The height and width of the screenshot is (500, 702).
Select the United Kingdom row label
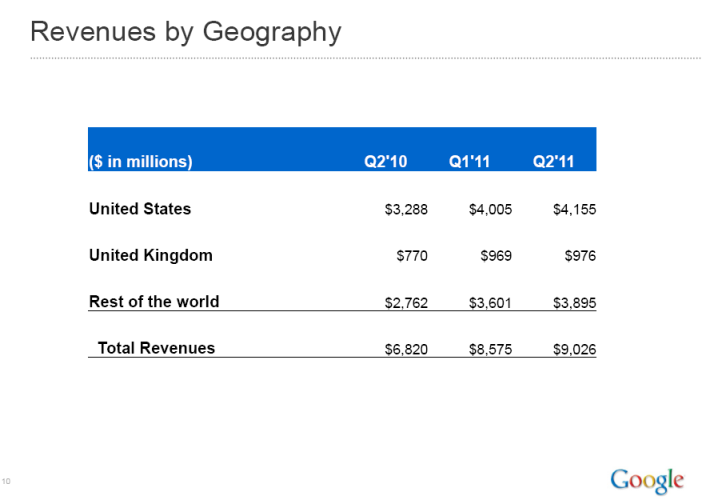point(151,255)
